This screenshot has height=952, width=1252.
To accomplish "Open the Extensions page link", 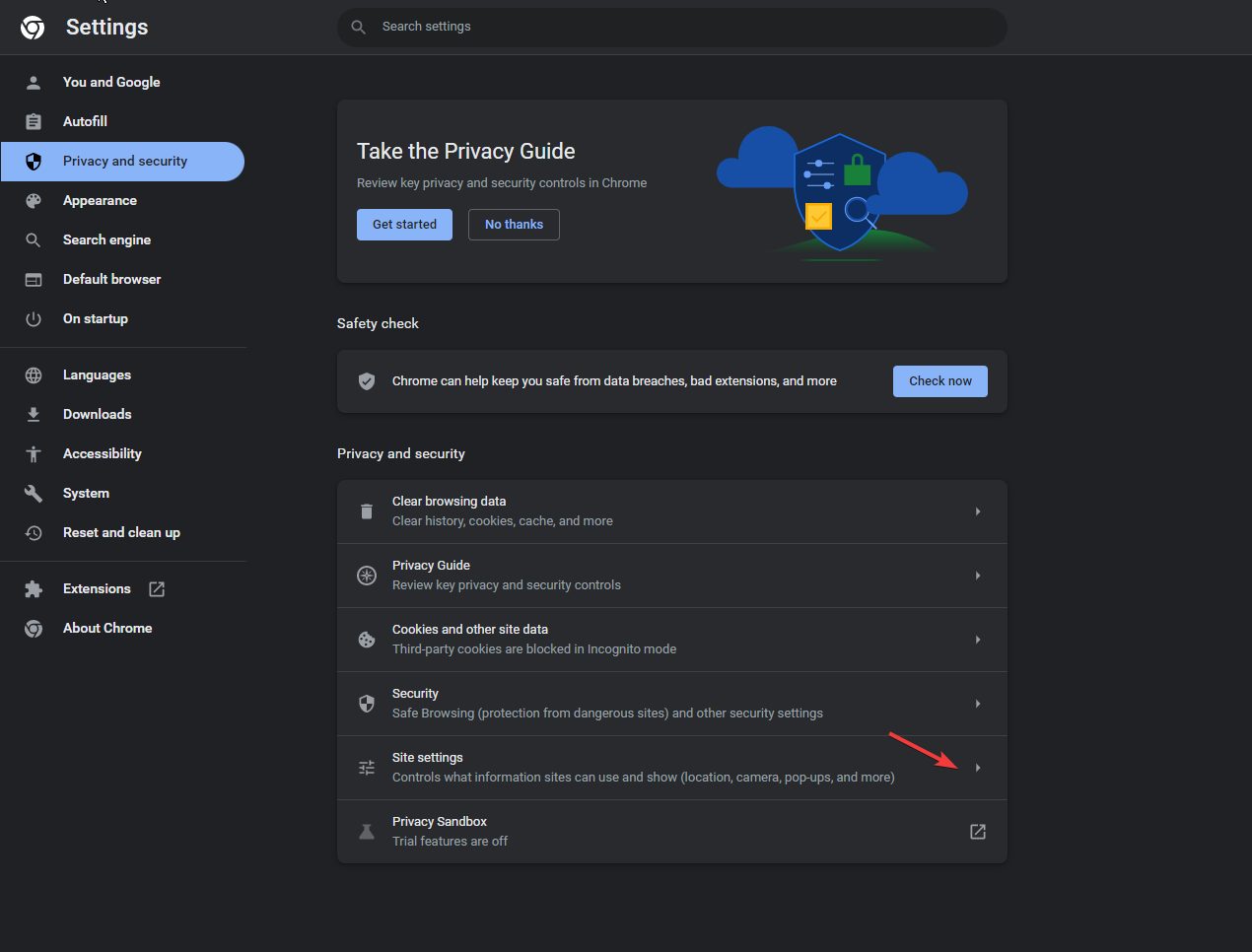I will [122, 589].
